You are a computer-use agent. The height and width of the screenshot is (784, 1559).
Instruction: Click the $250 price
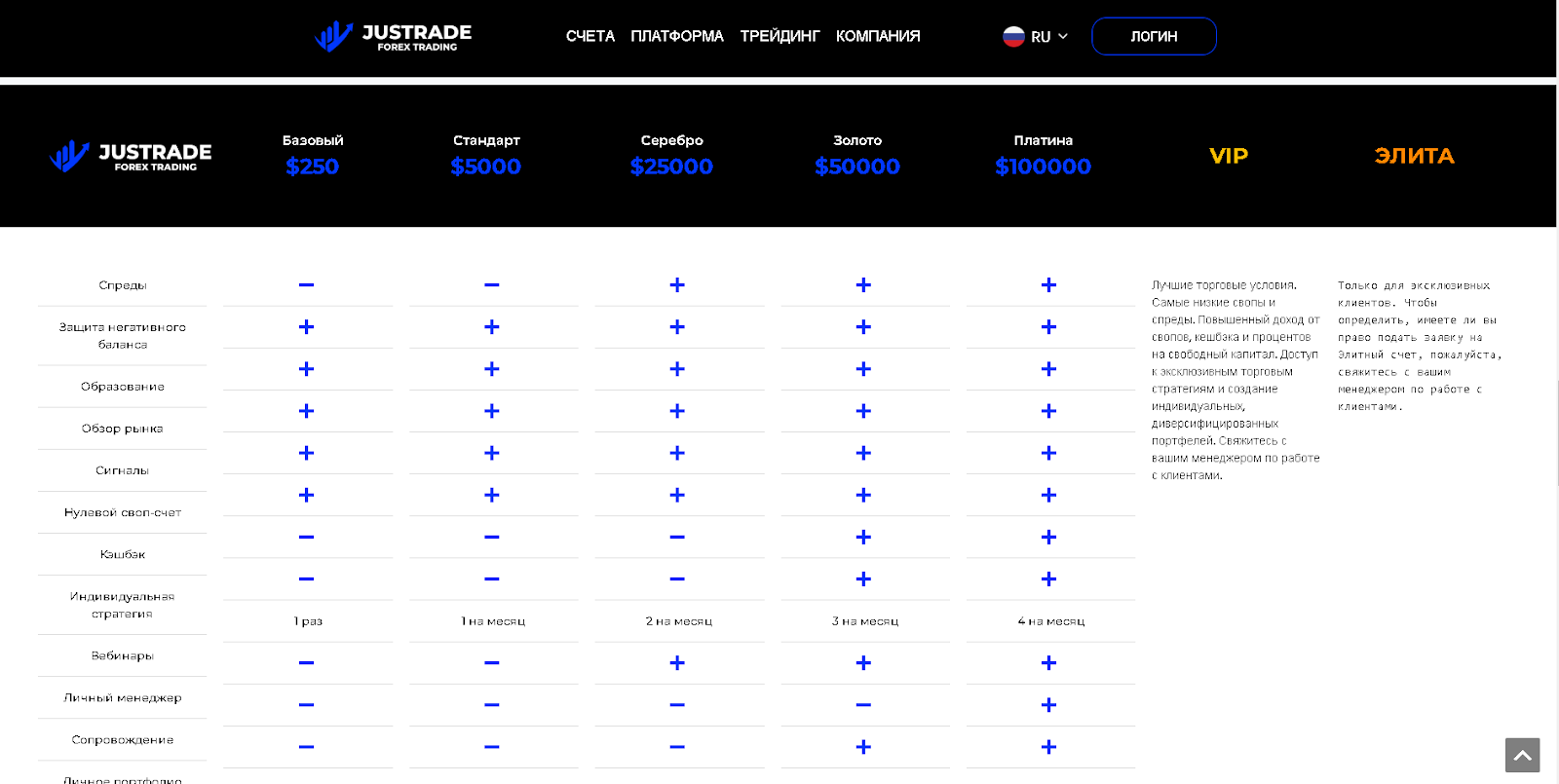pos(313,167)
